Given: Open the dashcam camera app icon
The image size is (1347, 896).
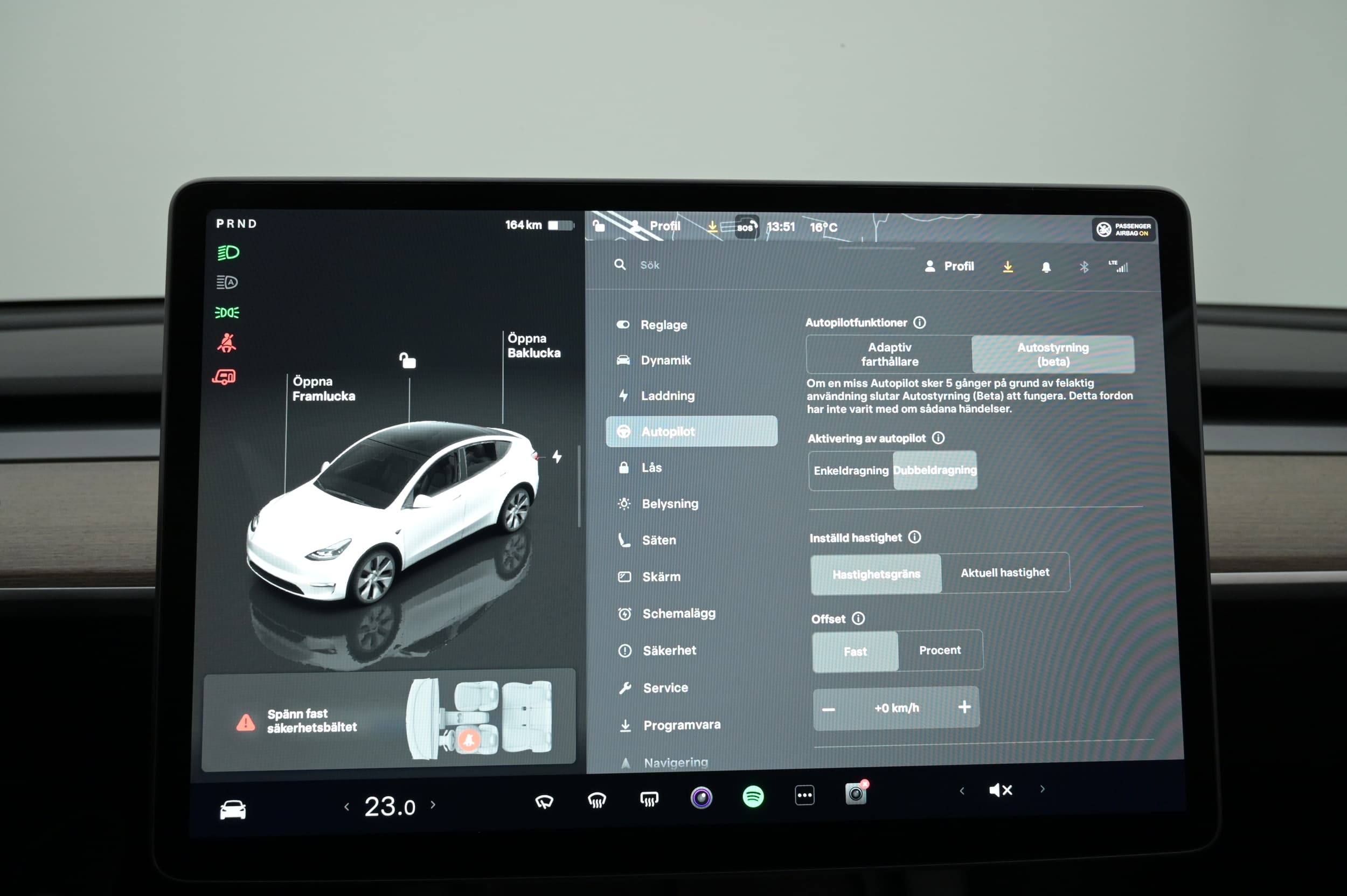Looking at the screenshot, I should [856, 794].
